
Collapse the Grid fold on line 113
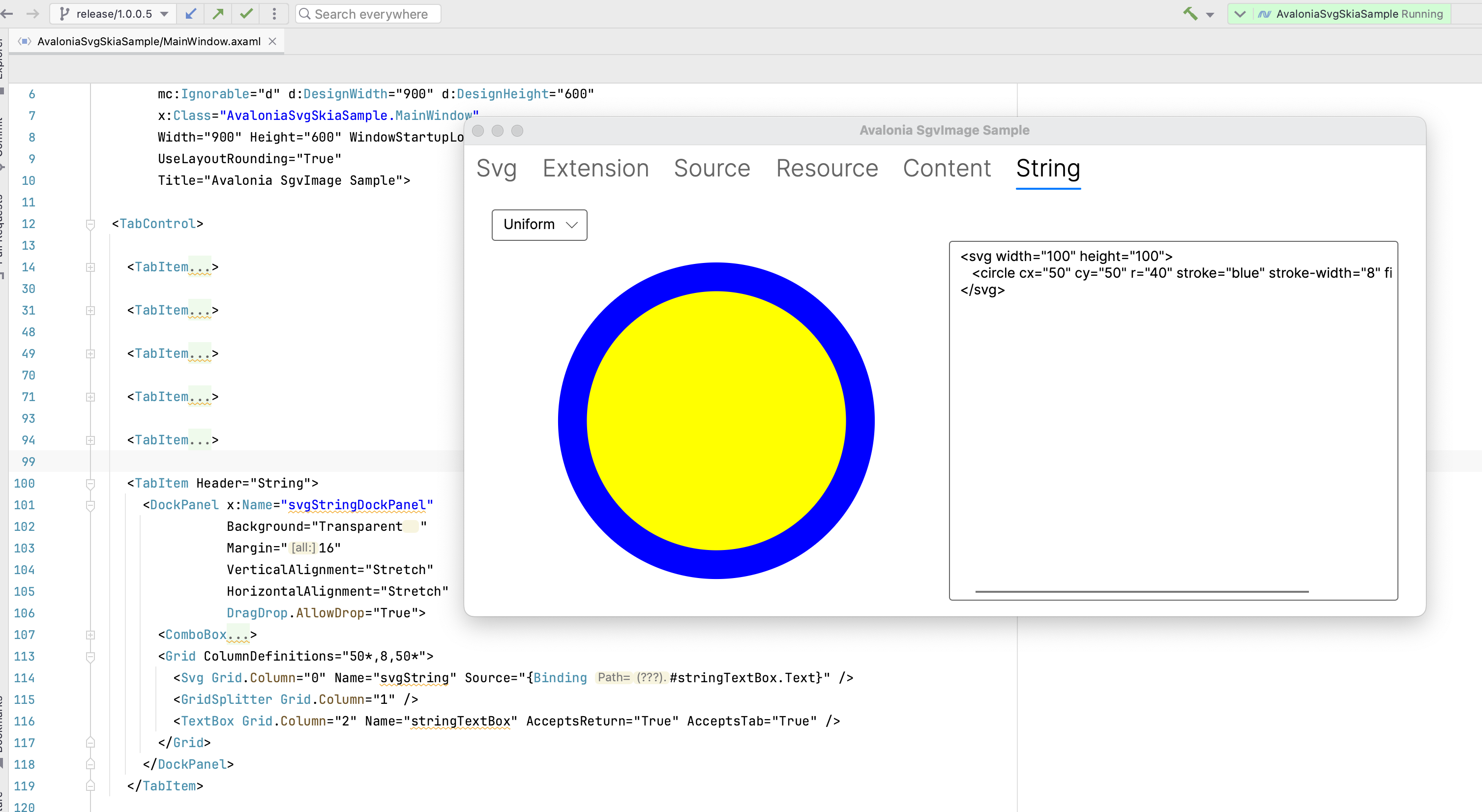(90, 657)
